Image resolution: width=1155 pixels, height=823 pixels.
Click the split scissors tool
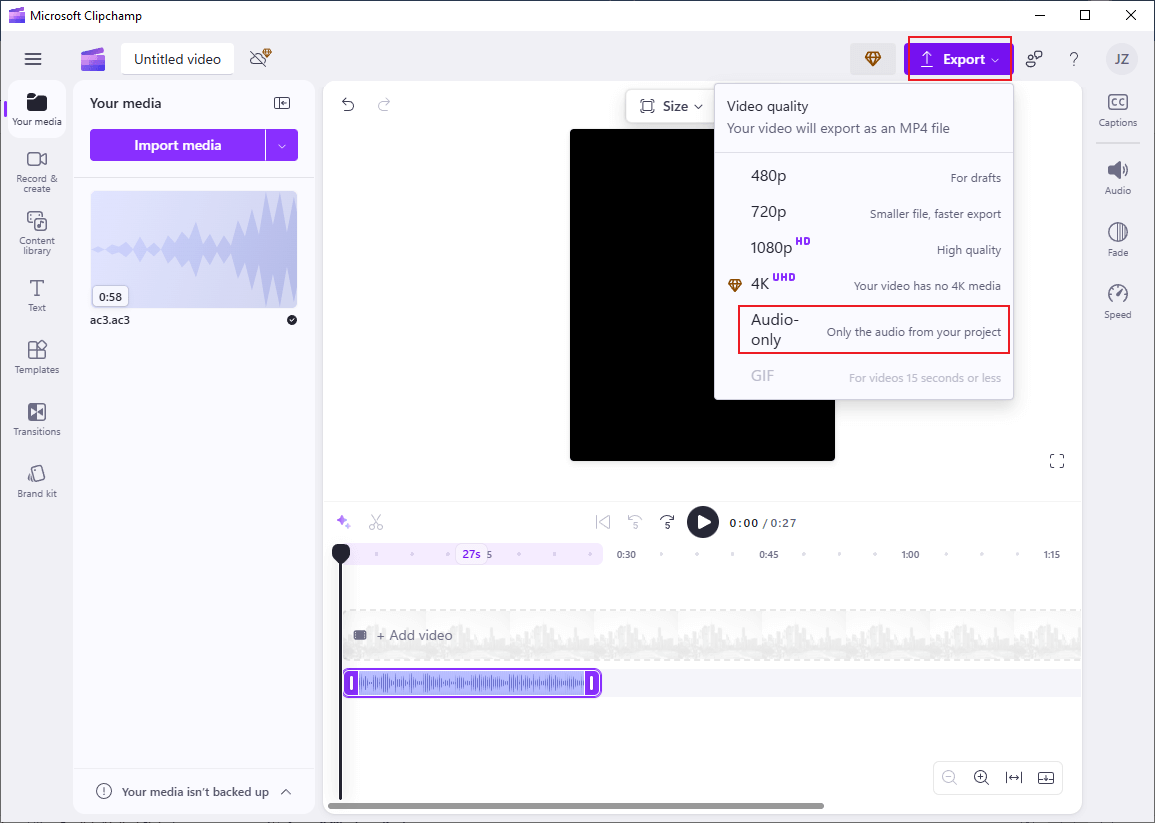click(376, 522)
